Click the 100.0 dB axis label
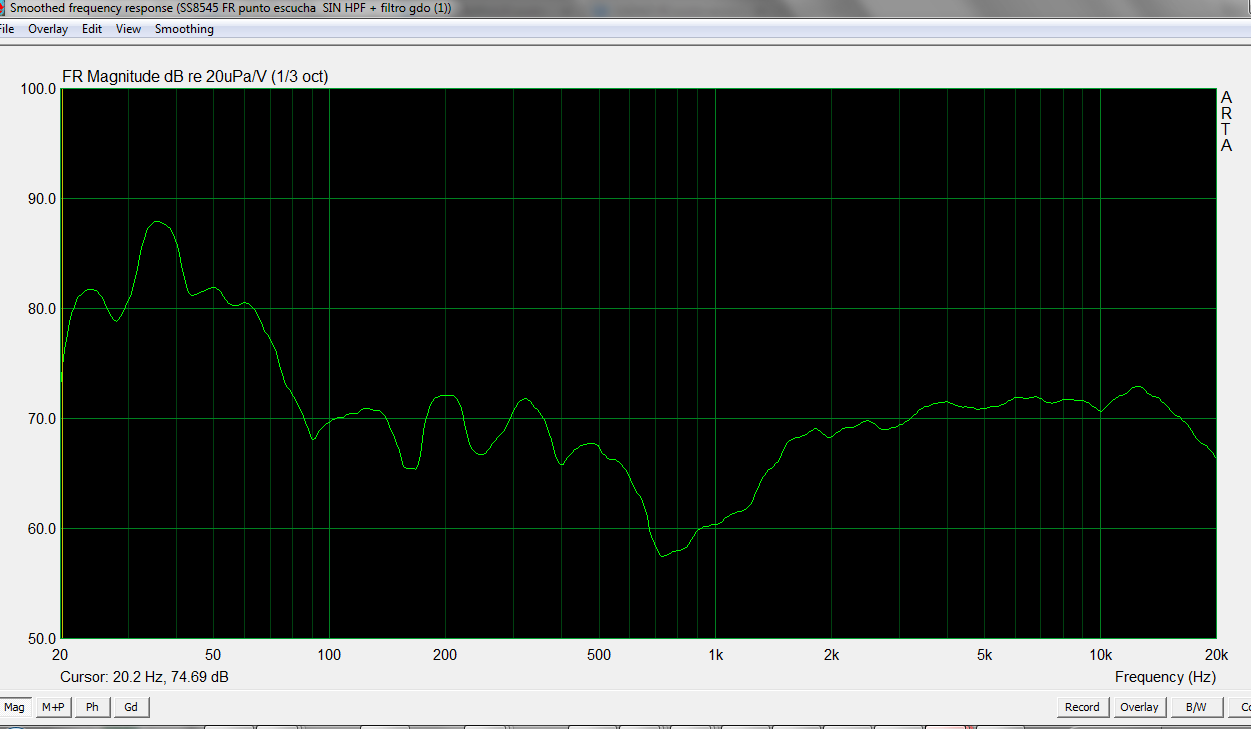The width and height of the screenshot is (1251, 729). pos(39,89)
